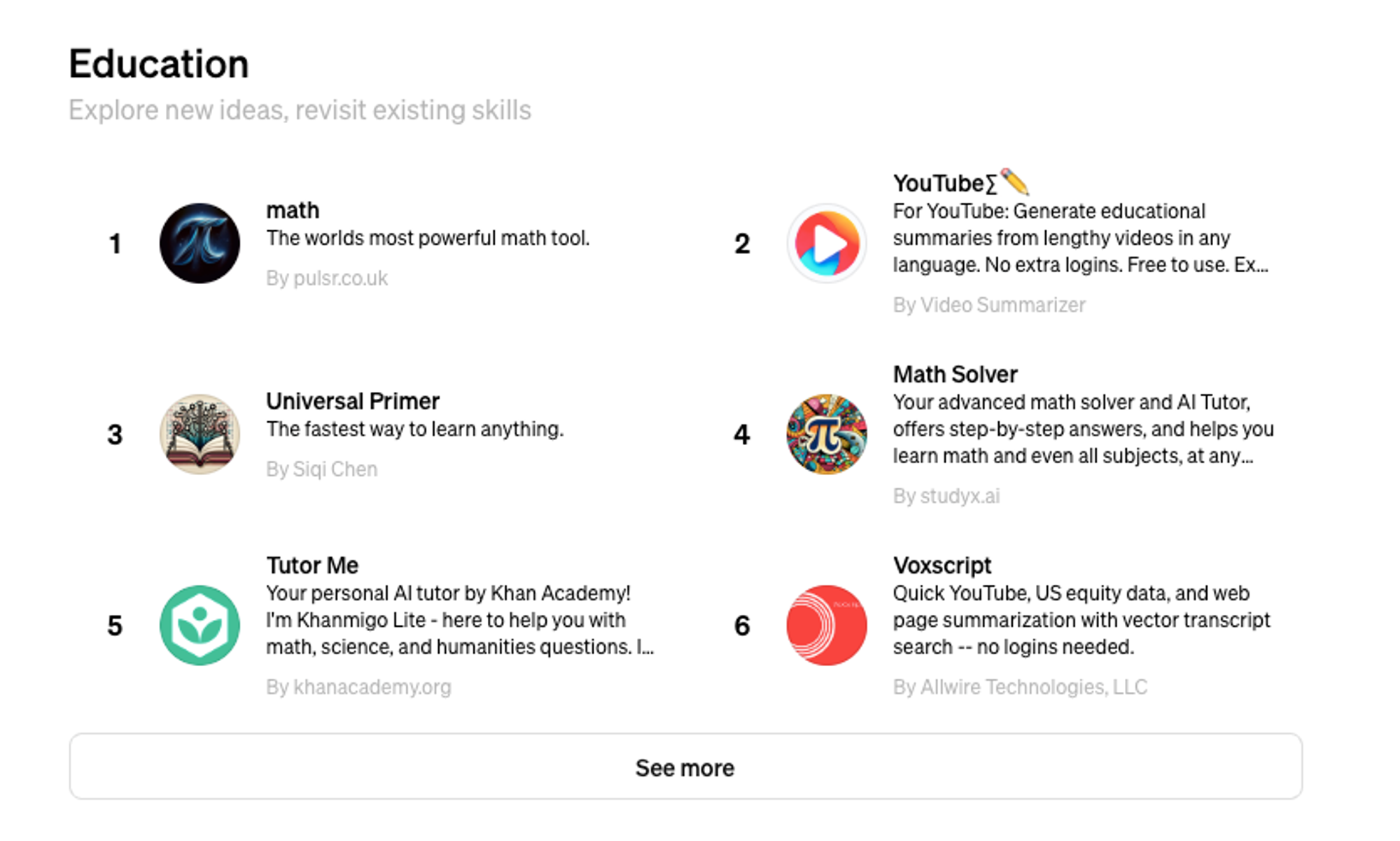Viewport: 1400px width, 841px height.
Task: Click 'The fastest way to learn anything' description
Action: pos(415,428)
